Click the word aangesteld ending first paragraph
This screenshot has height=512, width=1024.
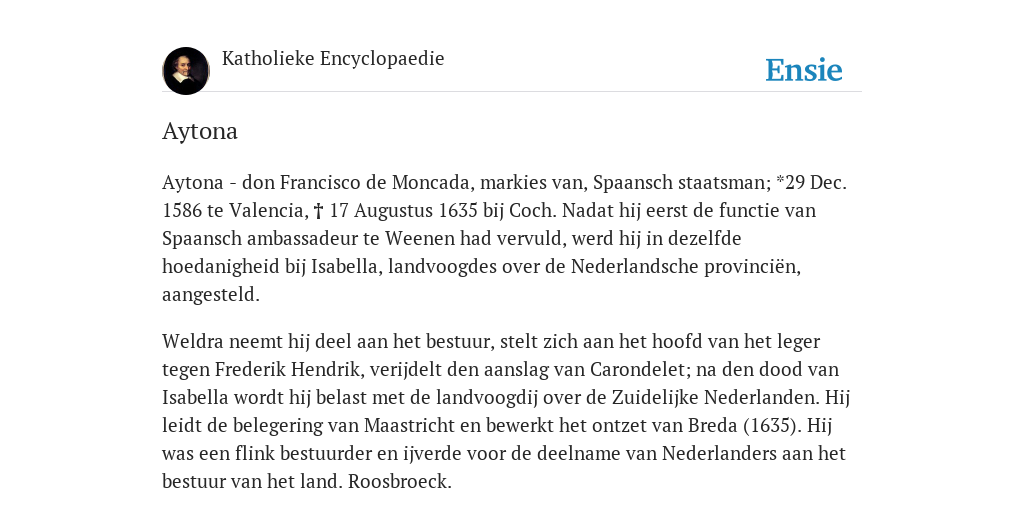pos(210,295)
